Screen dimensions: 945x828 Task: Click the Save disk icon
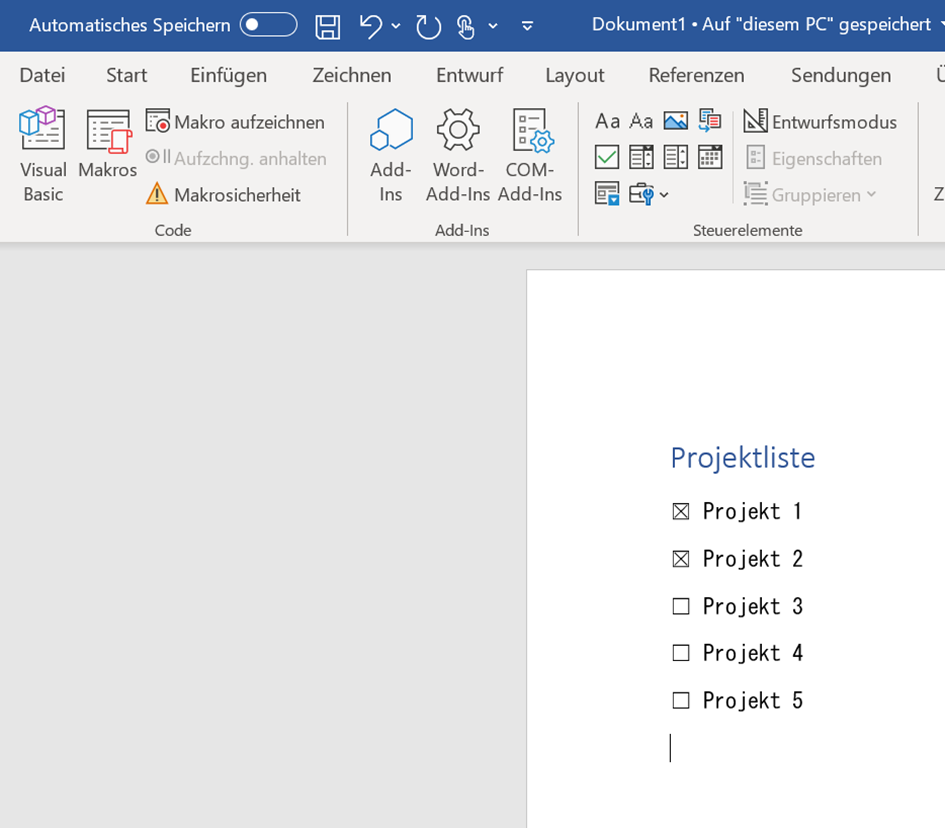click(328, 27)
